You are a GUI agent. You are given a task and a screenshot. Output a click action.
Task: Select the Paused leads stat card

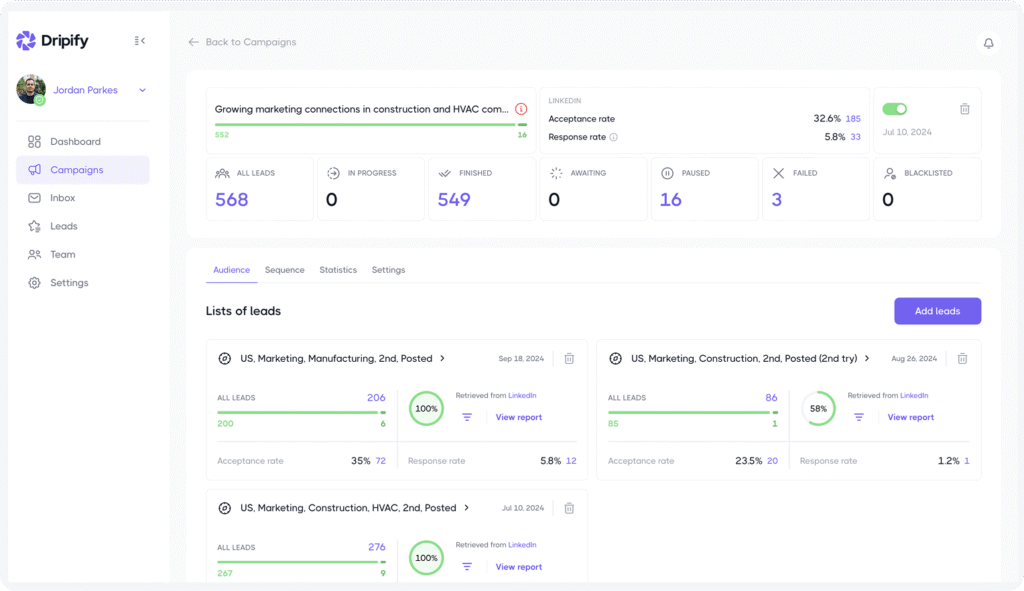coord(704,188)
